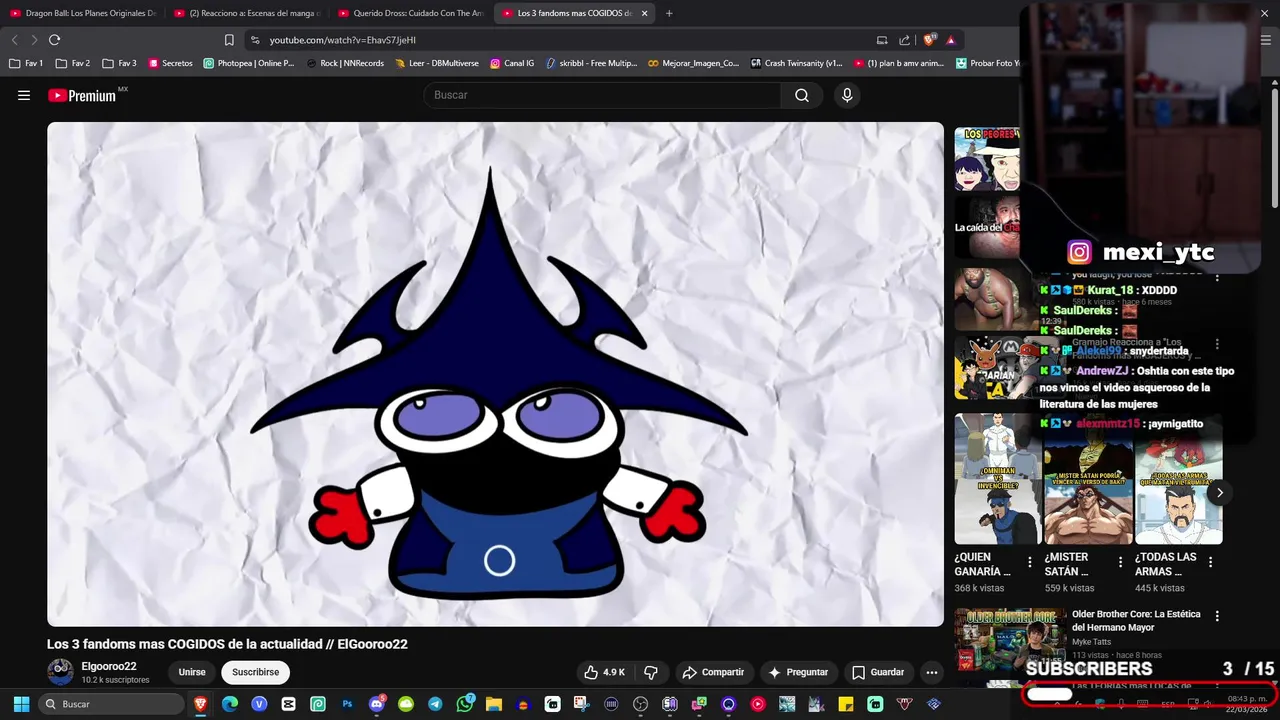
Task: Close the Los 3 fandoms mas COGIDOS tab
Action: tap(644, 13)
